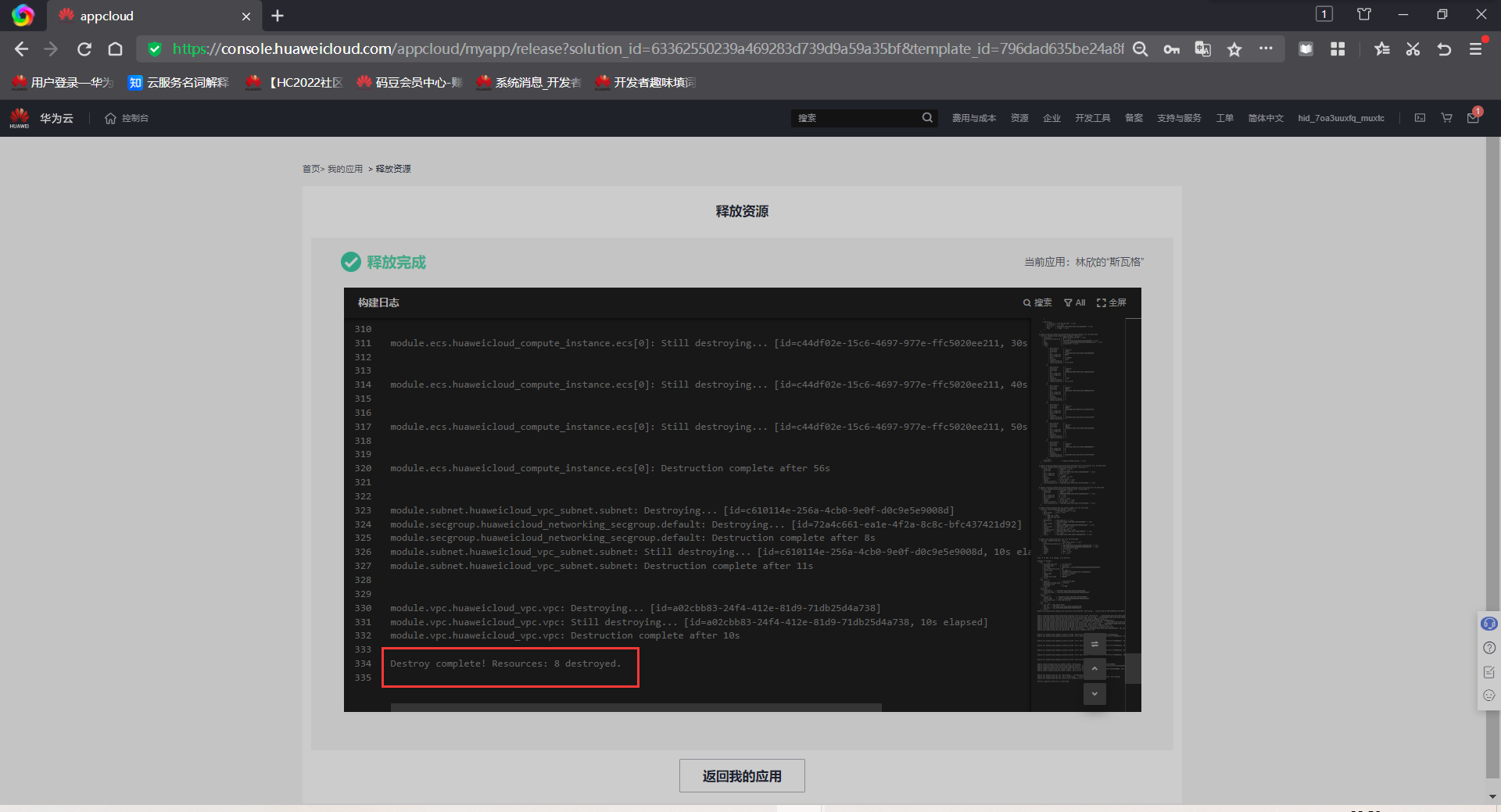
Task: Open the address bar more options ellipsis
Action: coord(1266,48)
